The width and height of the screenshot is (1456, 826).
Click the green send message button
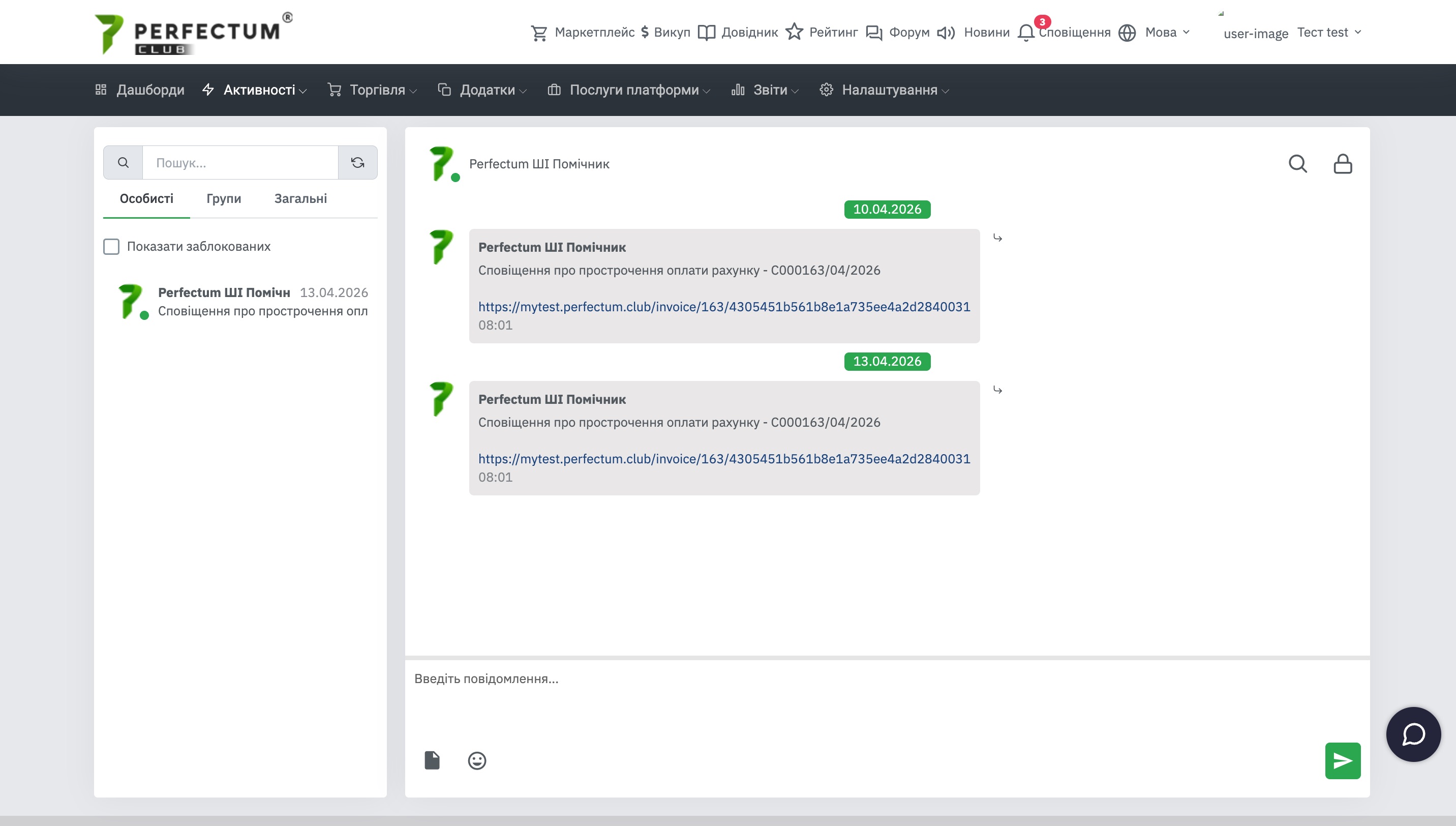click(1342, 760)
